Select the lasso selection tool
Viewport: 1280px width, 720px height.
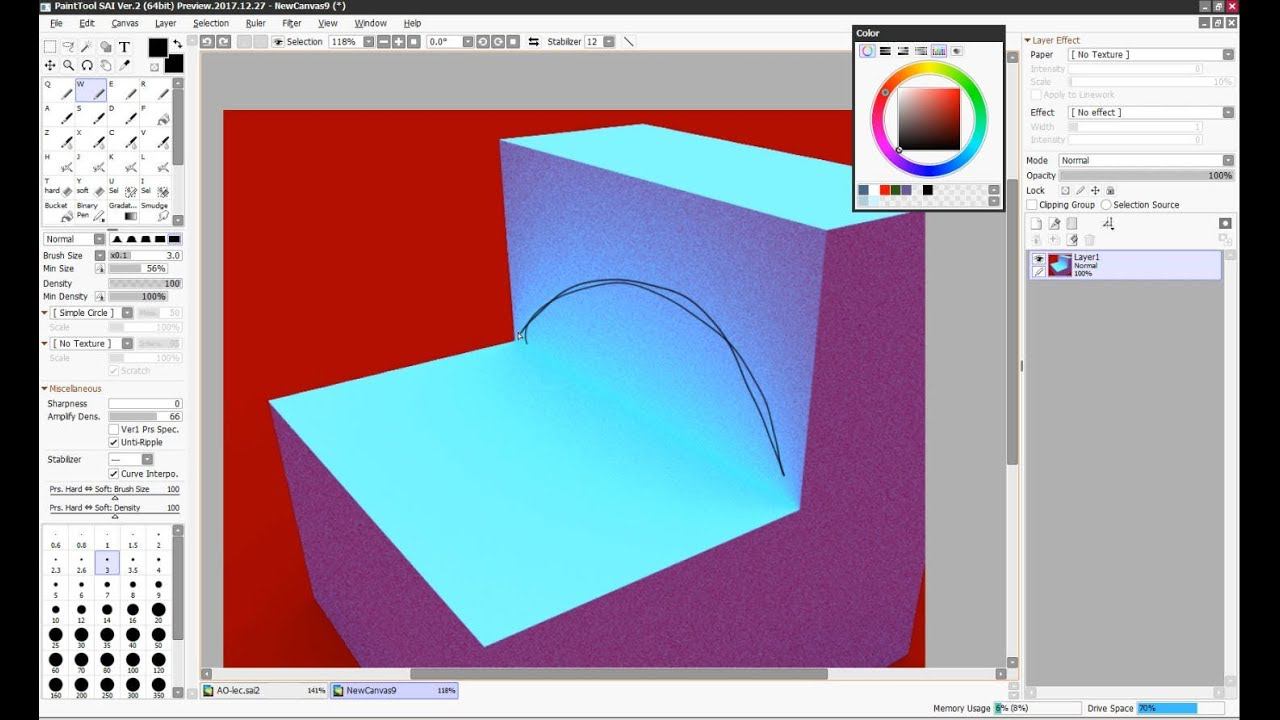point(68,46)
